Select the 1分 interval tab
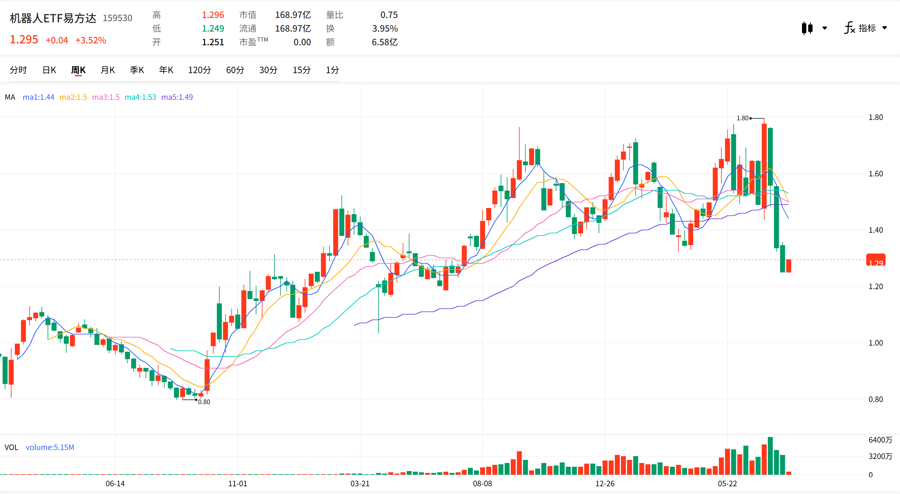The height and width of the screenshot is (494, 900). pos(332,70)
